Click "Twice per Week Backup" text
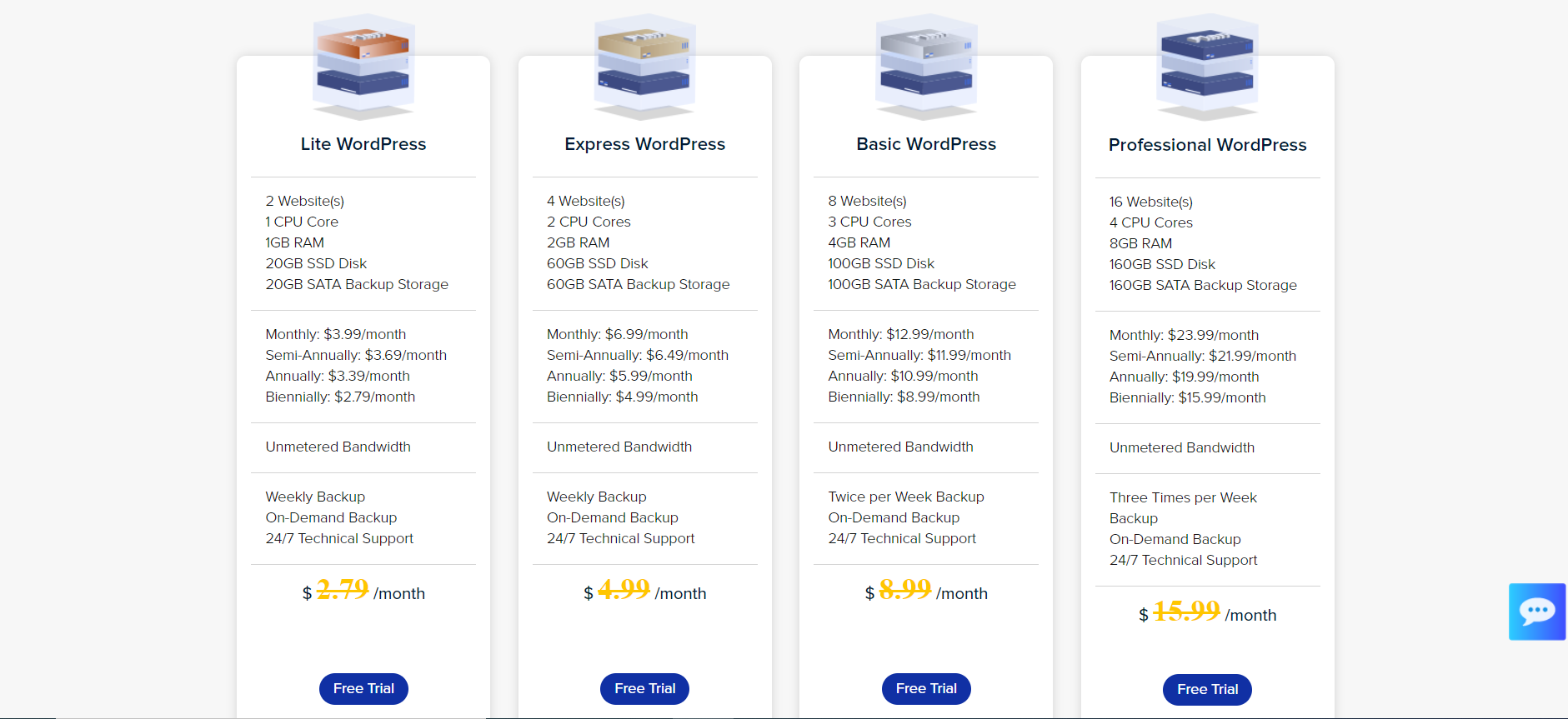Image resolution: width=1568 pixels, height=719 pixels. (906, 497)
